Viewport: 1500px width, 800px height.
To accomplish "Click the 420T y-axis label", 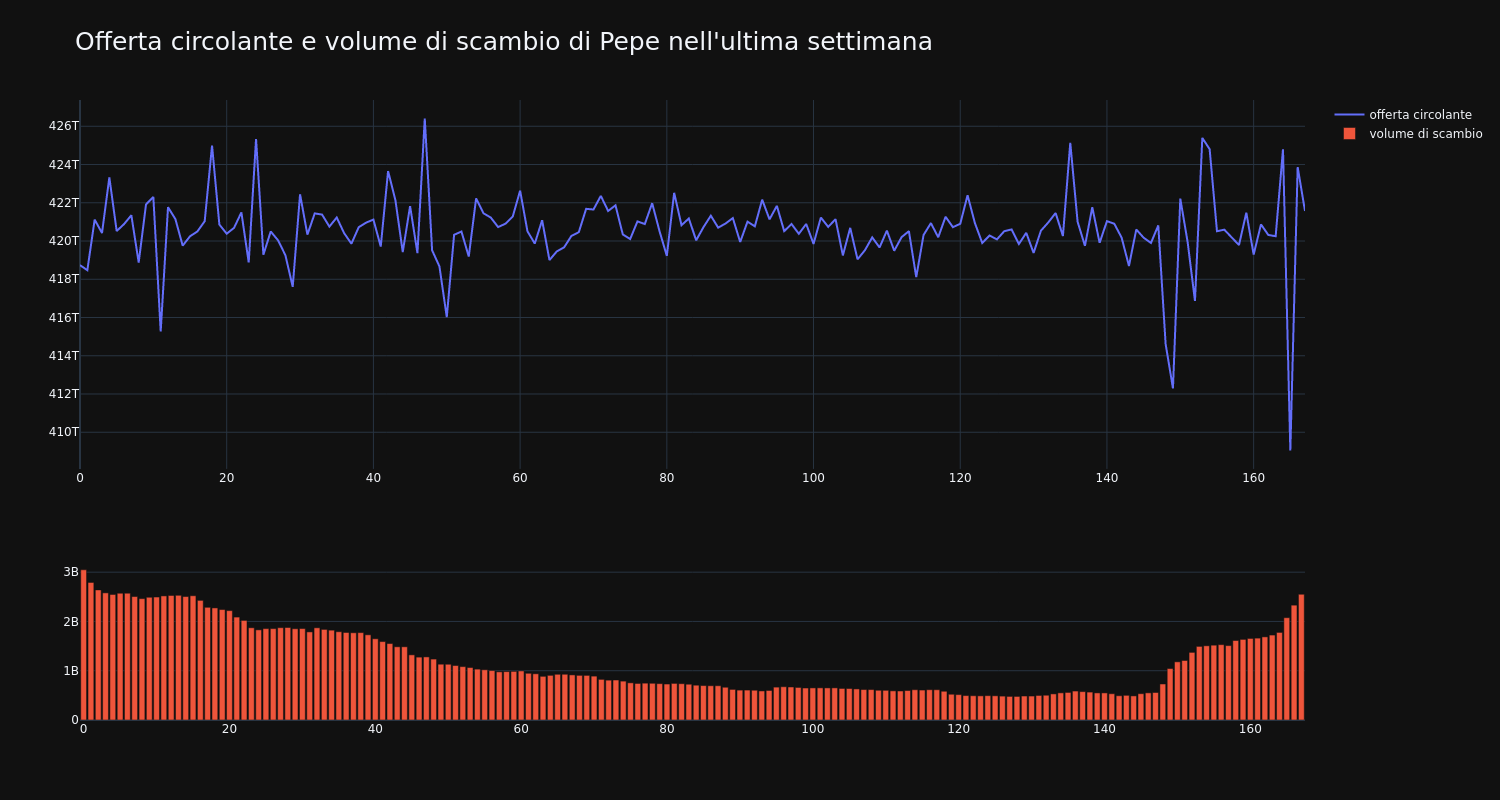I will point(63,241).
